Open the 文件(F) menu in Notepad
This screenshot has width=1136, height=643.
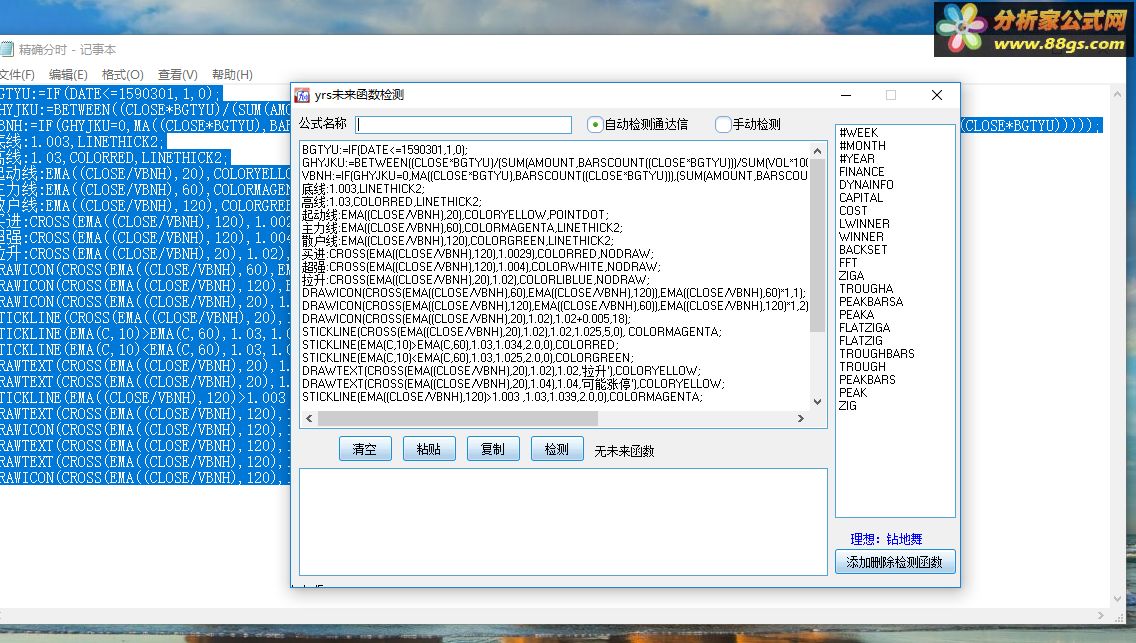[17, 75]
